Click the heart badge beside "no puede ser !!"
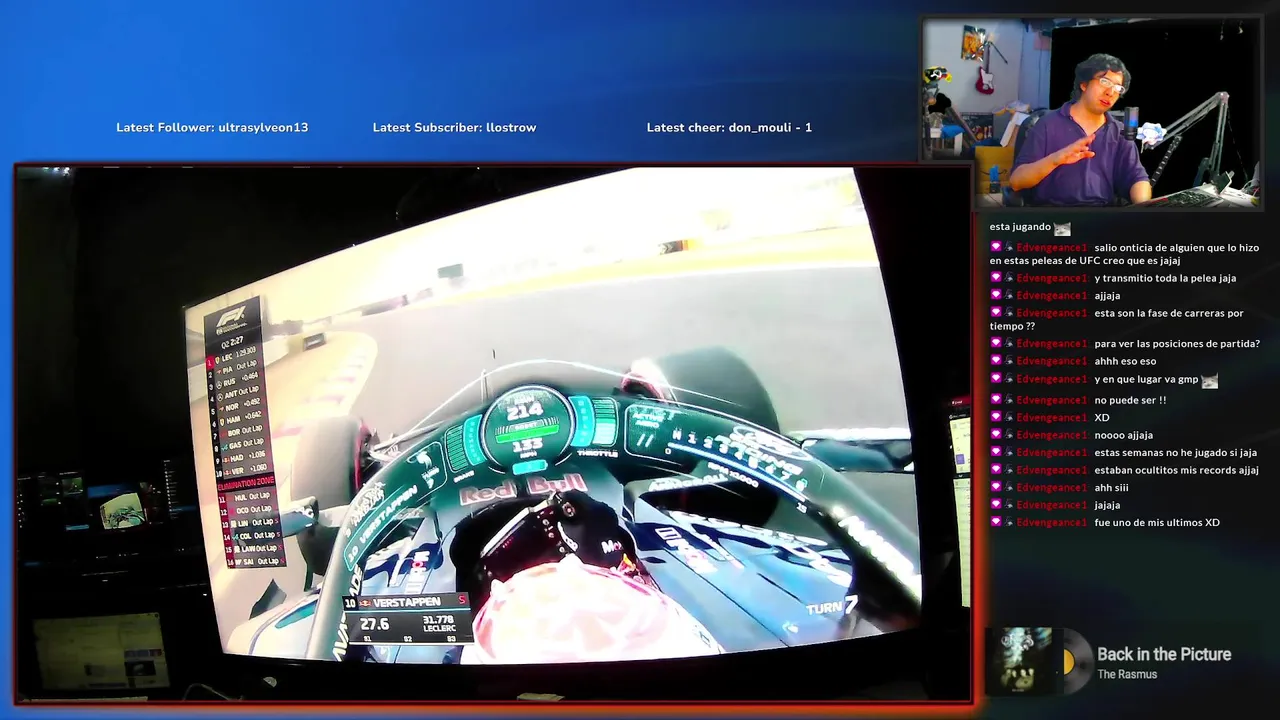The height and width of the screenshot is (720, 1280). [x=996, y=400]
